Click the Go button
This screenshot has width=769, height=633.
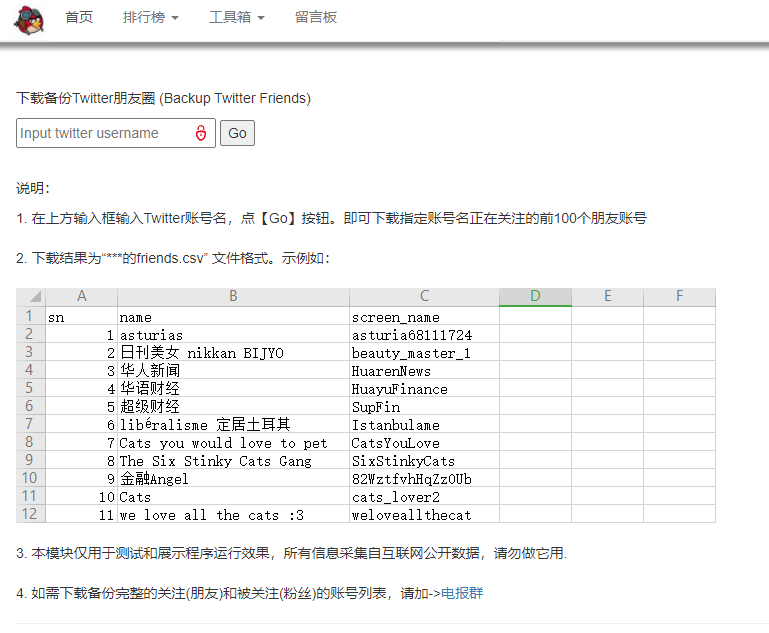click(x=237, y=133)
